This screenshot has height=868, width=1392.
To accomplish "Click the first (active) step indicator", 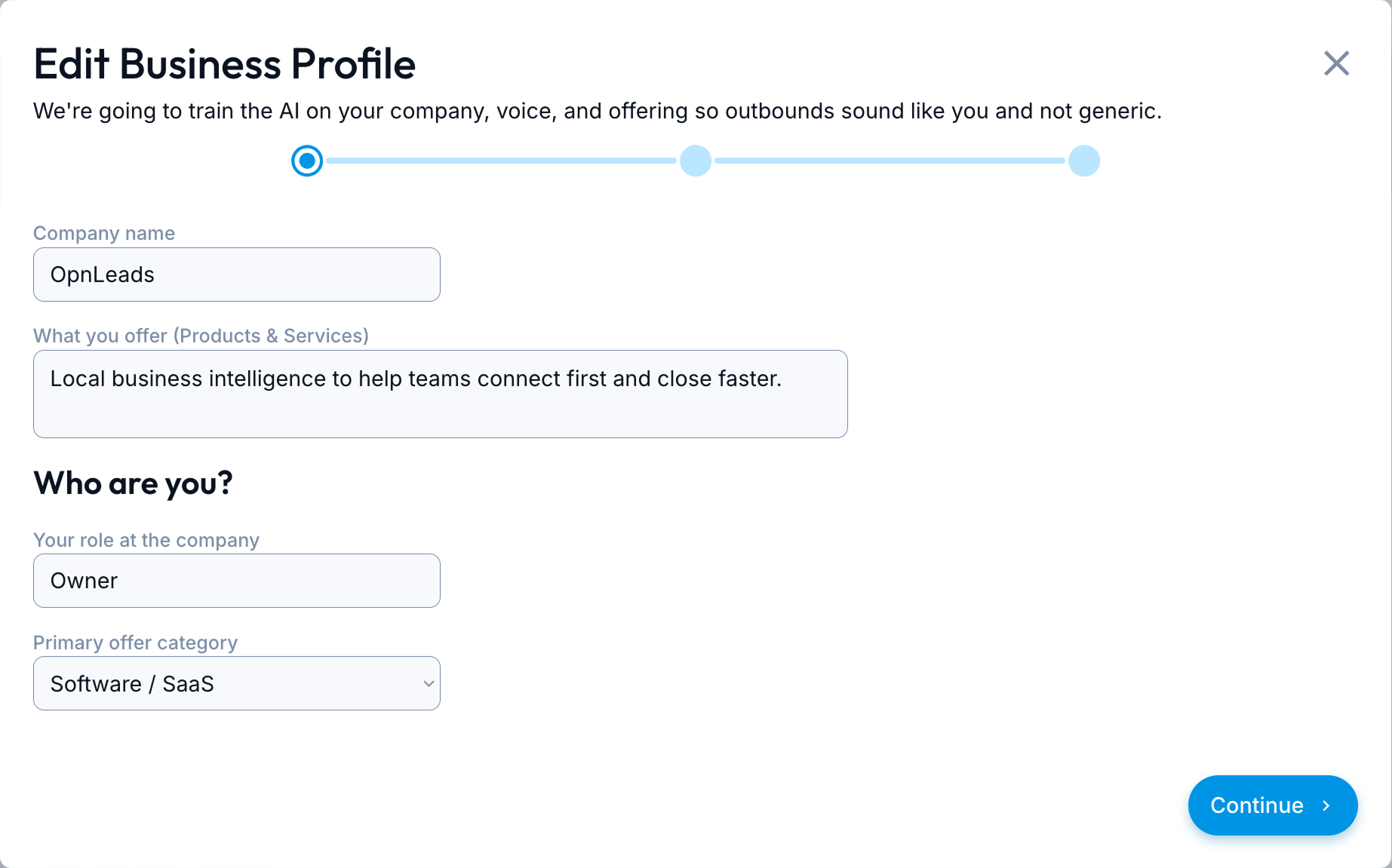I will coord(307,161).
